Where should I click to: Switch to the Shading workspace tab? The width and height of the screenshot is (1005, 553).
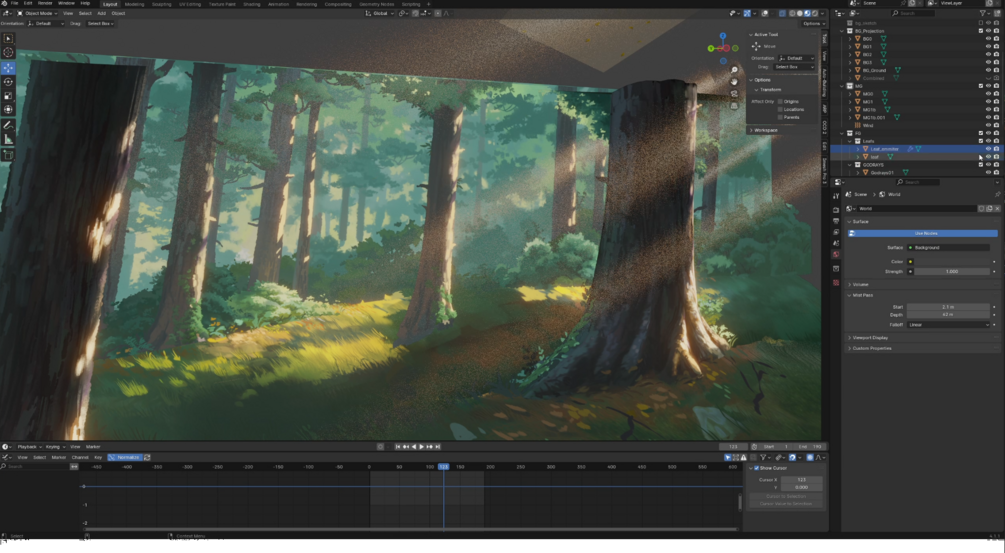pos(252,4)
